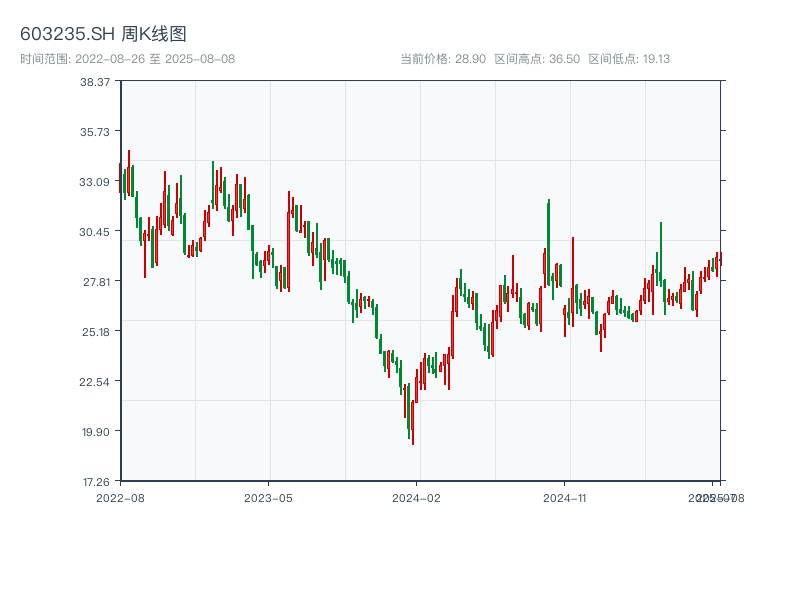Screen dimensions: 800x600
Task: Select the 时间范围 date range text
Action: 127,59
